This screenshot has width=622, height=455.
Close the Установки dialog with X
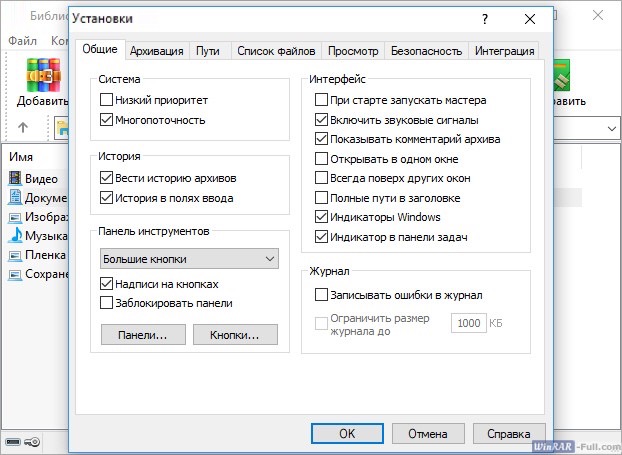pos(530,19)
